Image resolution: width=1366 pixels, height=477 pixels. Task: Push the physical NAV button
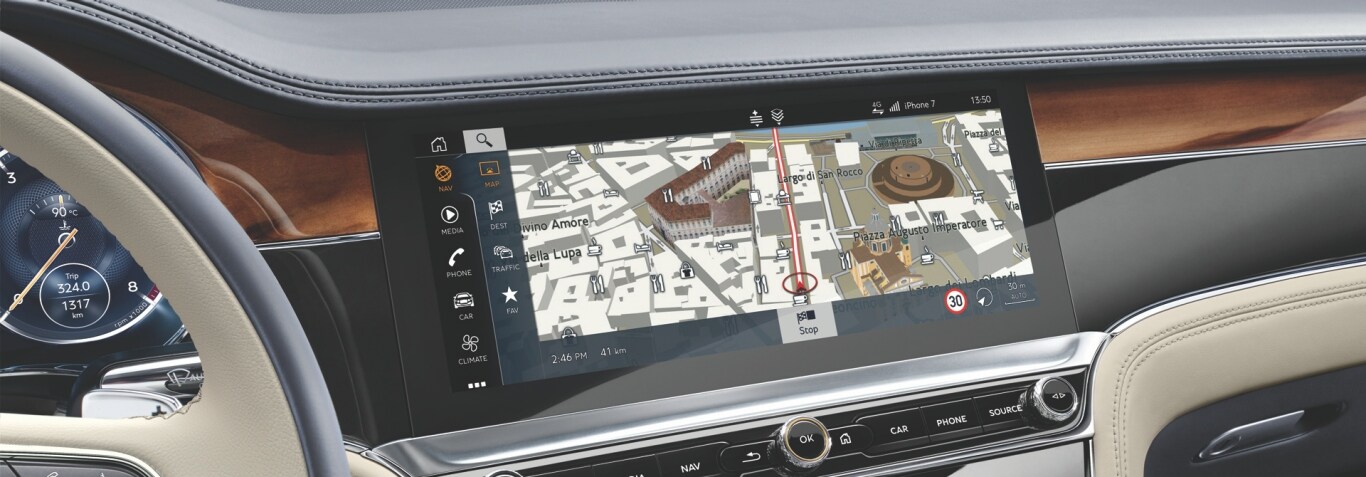click(x=692, y=467)
